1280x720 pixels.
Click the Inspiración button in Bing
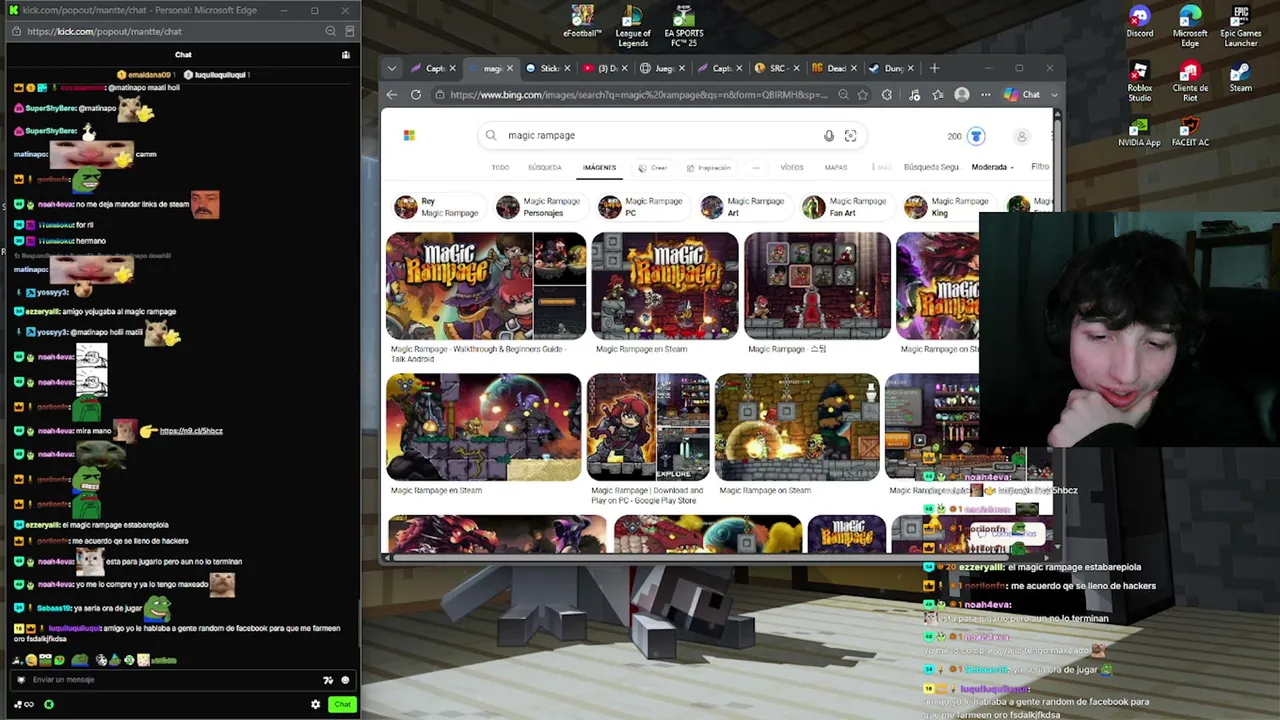tap(707, 167)
